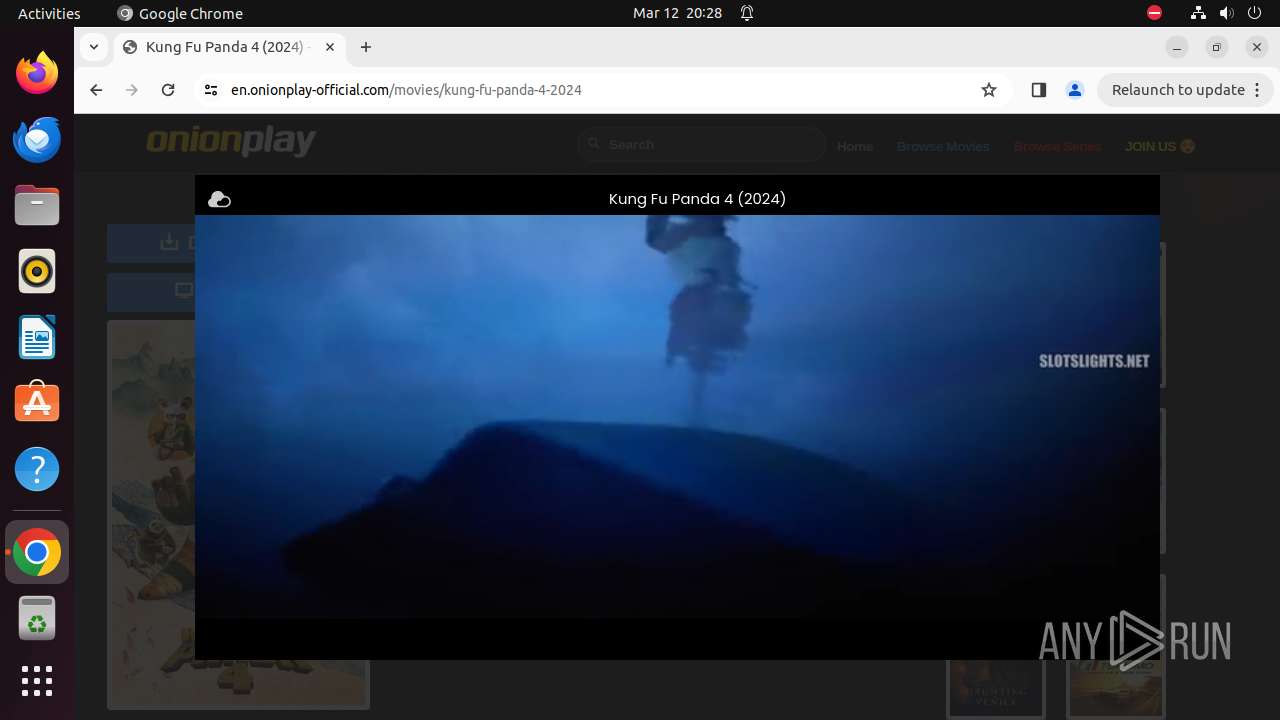This screenshot has height=720, width=1280.
Task: Open the Google Chrome app menu
Action: coord(180,13)
